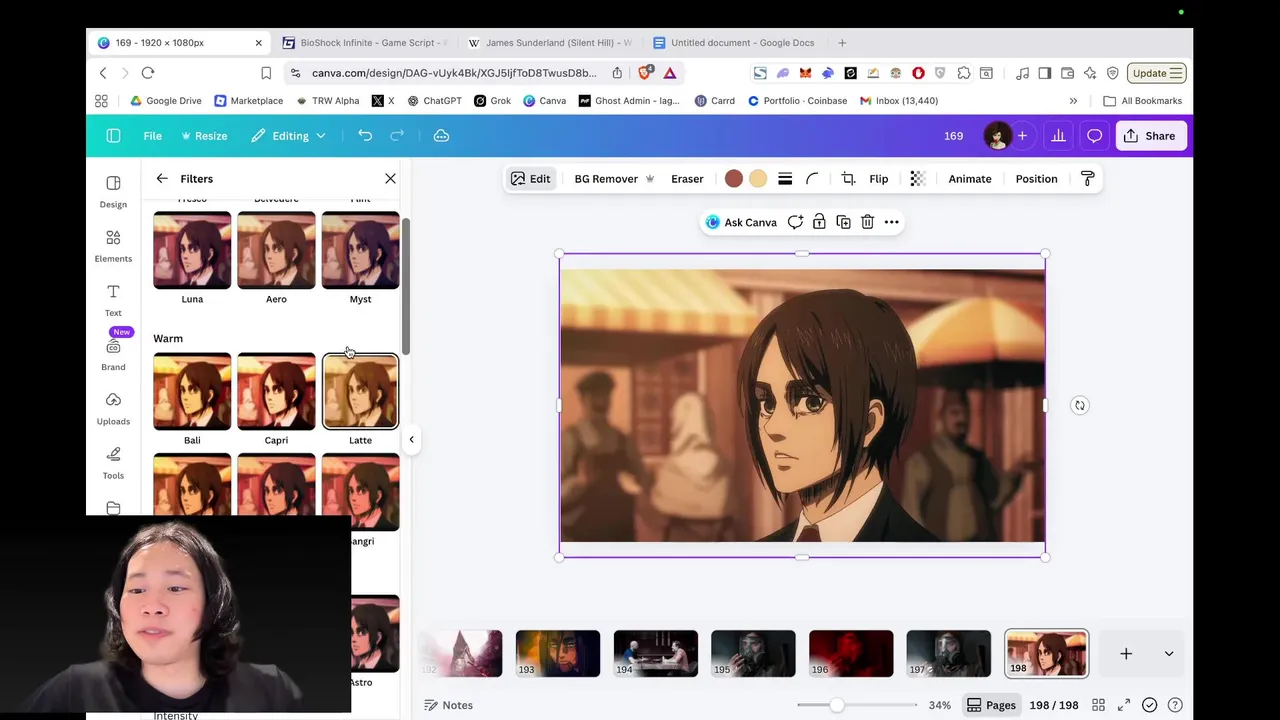Click the Edit image button
1280x720 pixels.
pos(530,178)
